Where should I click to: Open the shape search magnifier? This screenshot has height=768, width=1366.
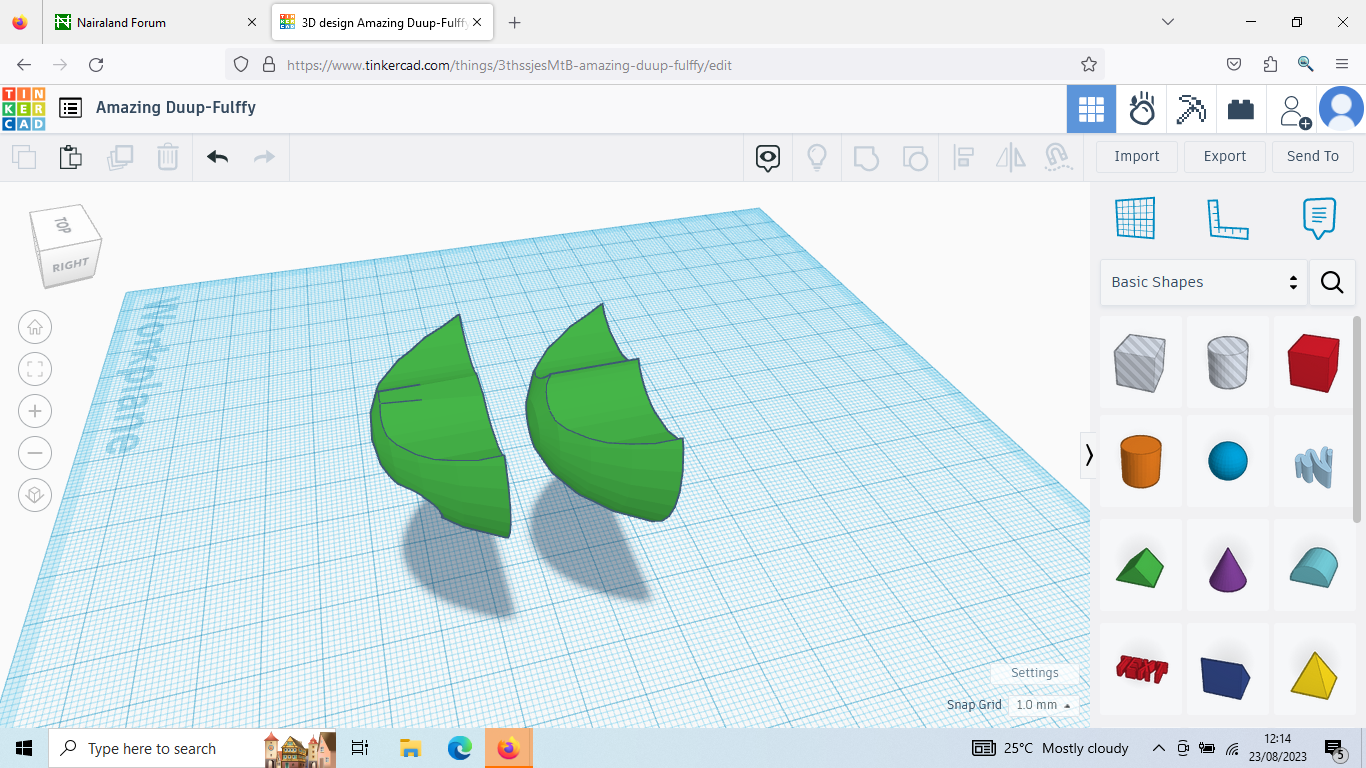(1332, 282)
